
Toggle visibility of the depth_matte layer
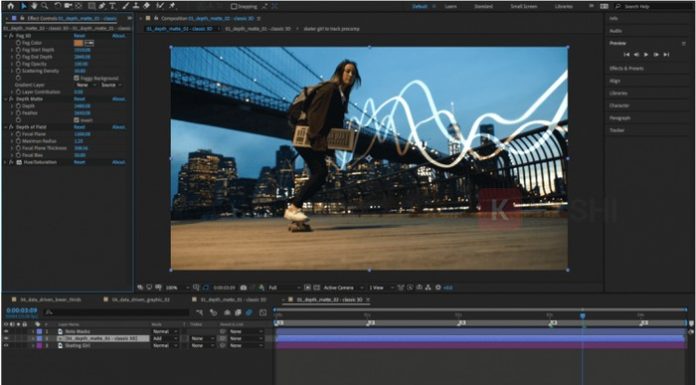coord(6,338)
